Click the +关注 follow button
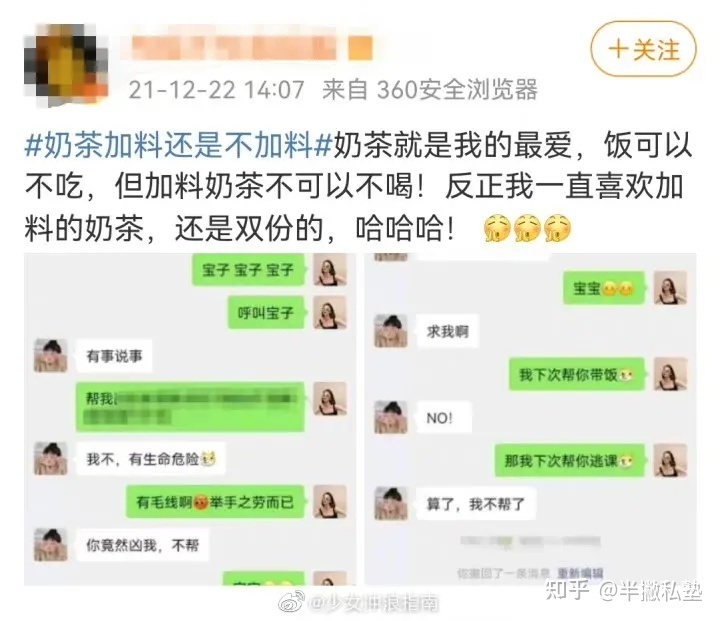 (x=643, y=49)
